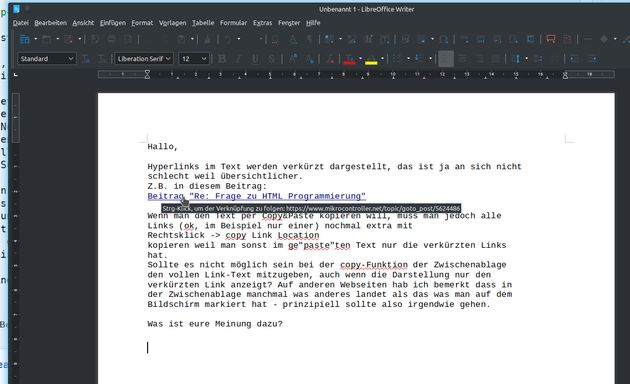
Task: Insert a comment using the red comment icon
Action: click(x=550, y=39)
